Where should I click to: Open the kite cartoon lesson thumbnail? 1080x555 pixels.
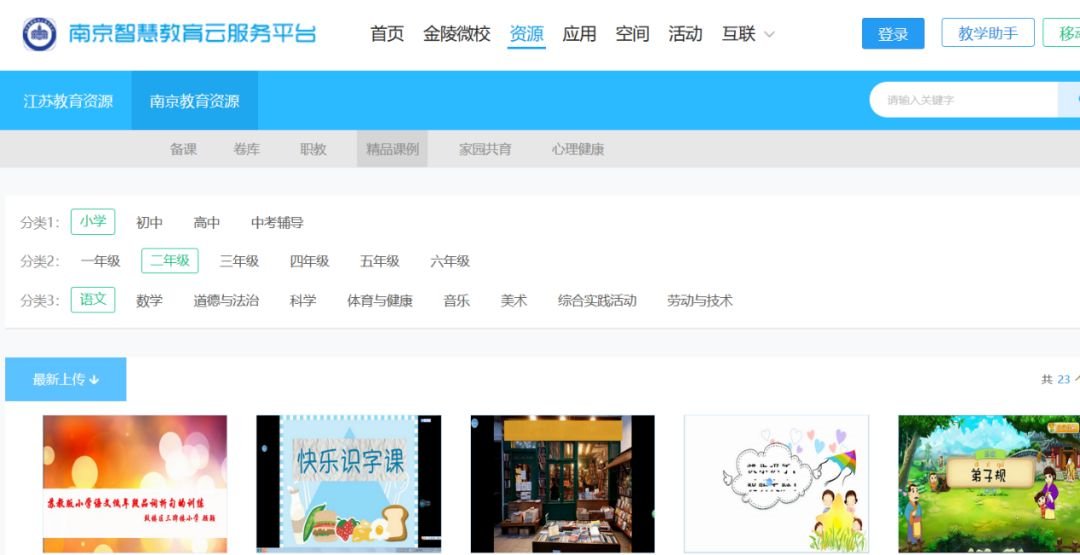click(x=776, y=484)
